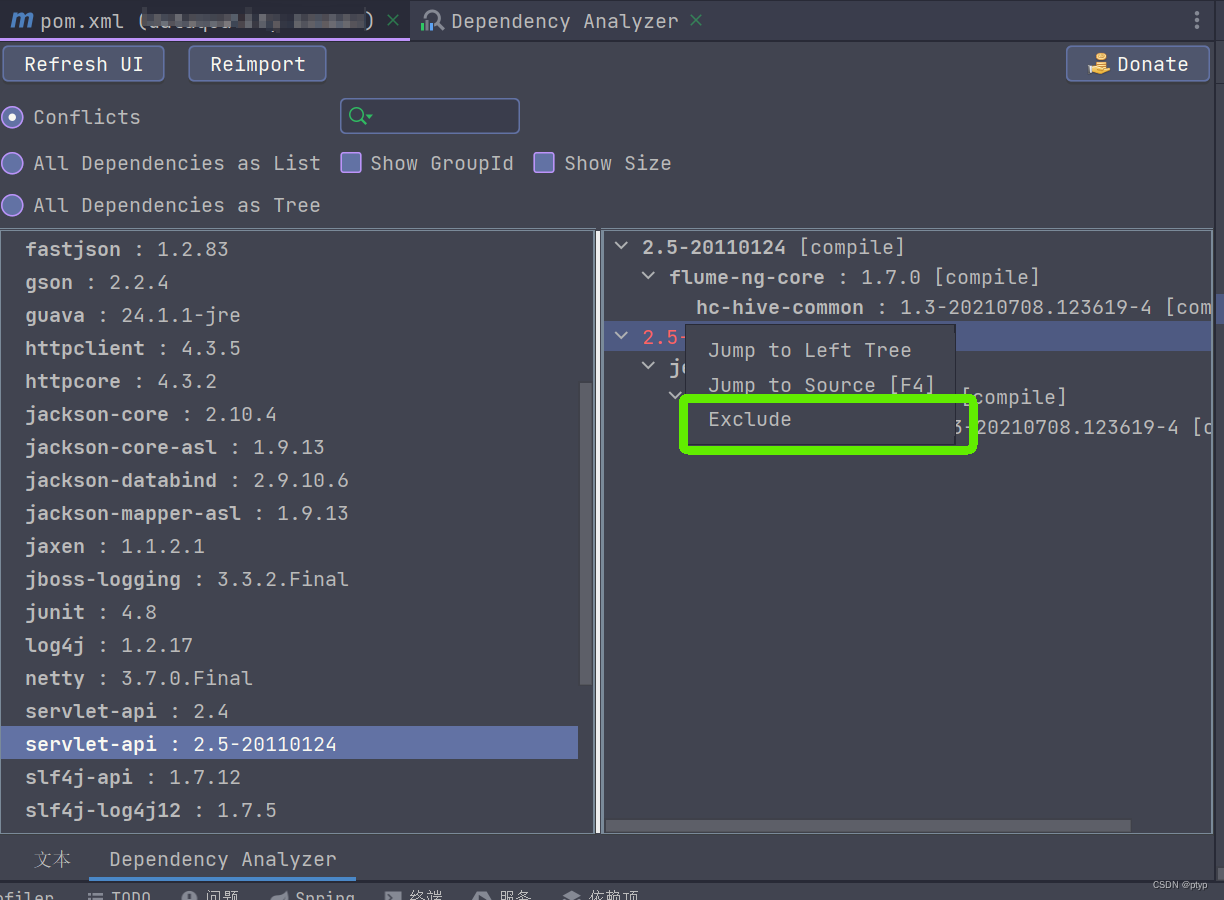Click the right tree horizontal scrollbar
This screenshot has width=1224, height=900.
point(868,826)
